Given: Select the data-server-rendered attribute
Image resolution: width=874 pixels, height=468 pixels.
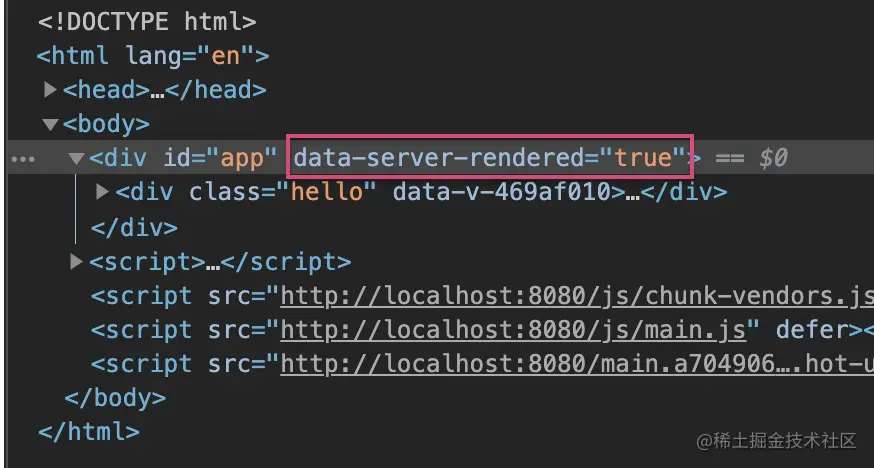Looking at the screenshot, I should click(x=489, y=158).
